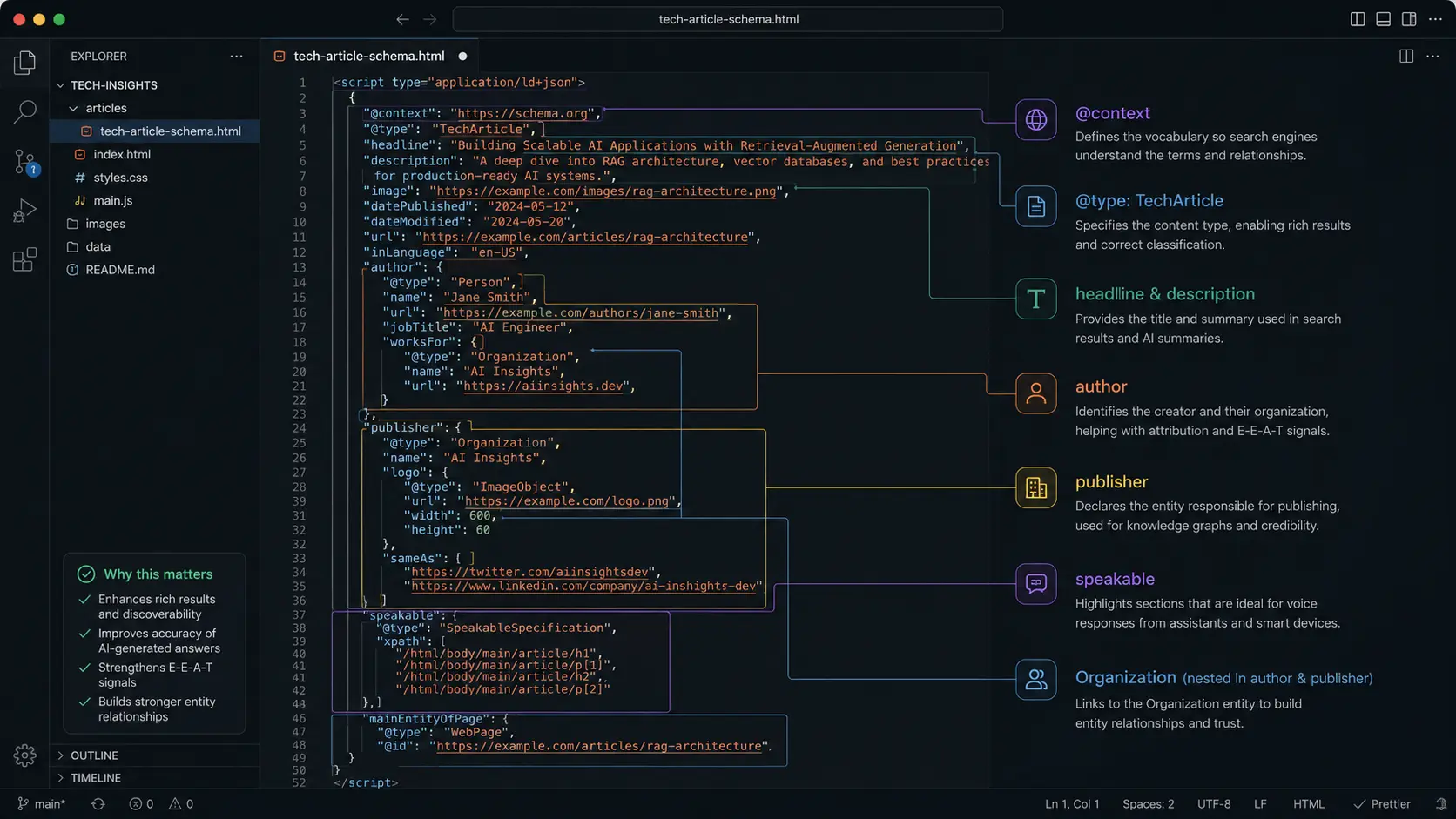
Task: Expand the TIMELINE section
Action: (x=154, y=778)
